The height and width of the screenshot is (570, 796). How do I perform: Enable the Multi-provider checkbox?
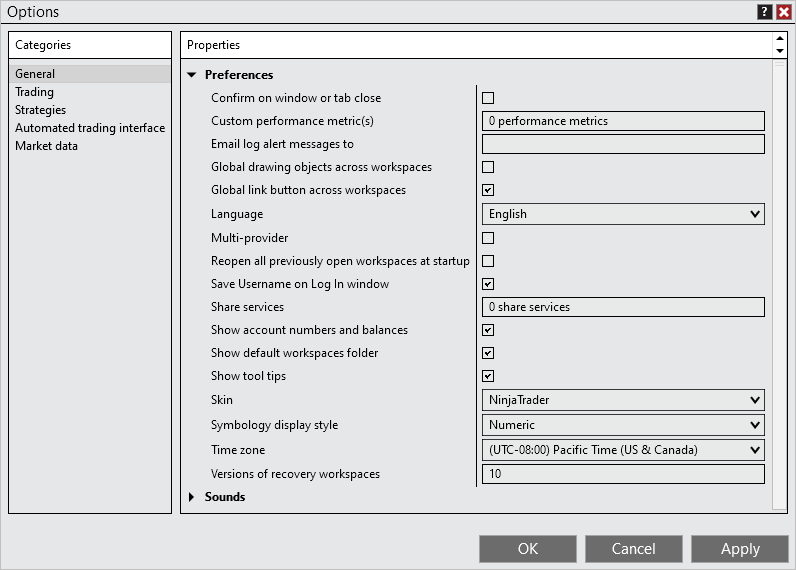click(x=488, y=238)
